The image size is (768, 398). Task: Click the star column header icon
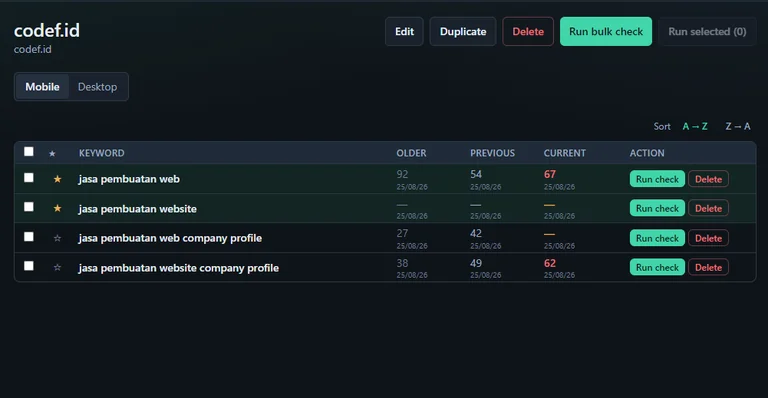tap(52, 154)
